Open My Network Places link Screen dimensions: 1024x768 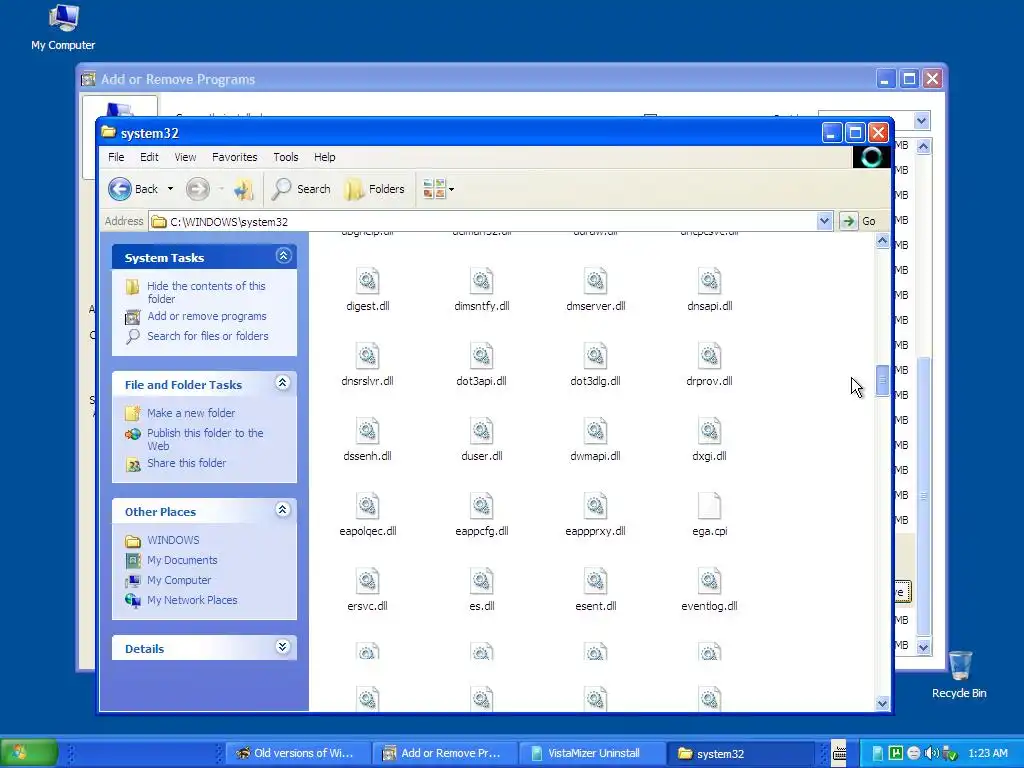192,600
